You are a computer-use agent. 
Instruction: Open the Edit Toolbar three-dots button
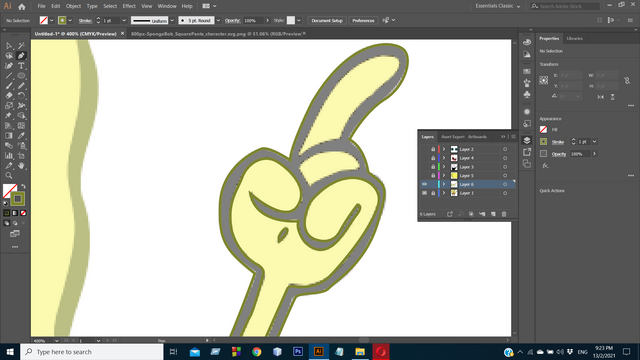click(15, 247)
